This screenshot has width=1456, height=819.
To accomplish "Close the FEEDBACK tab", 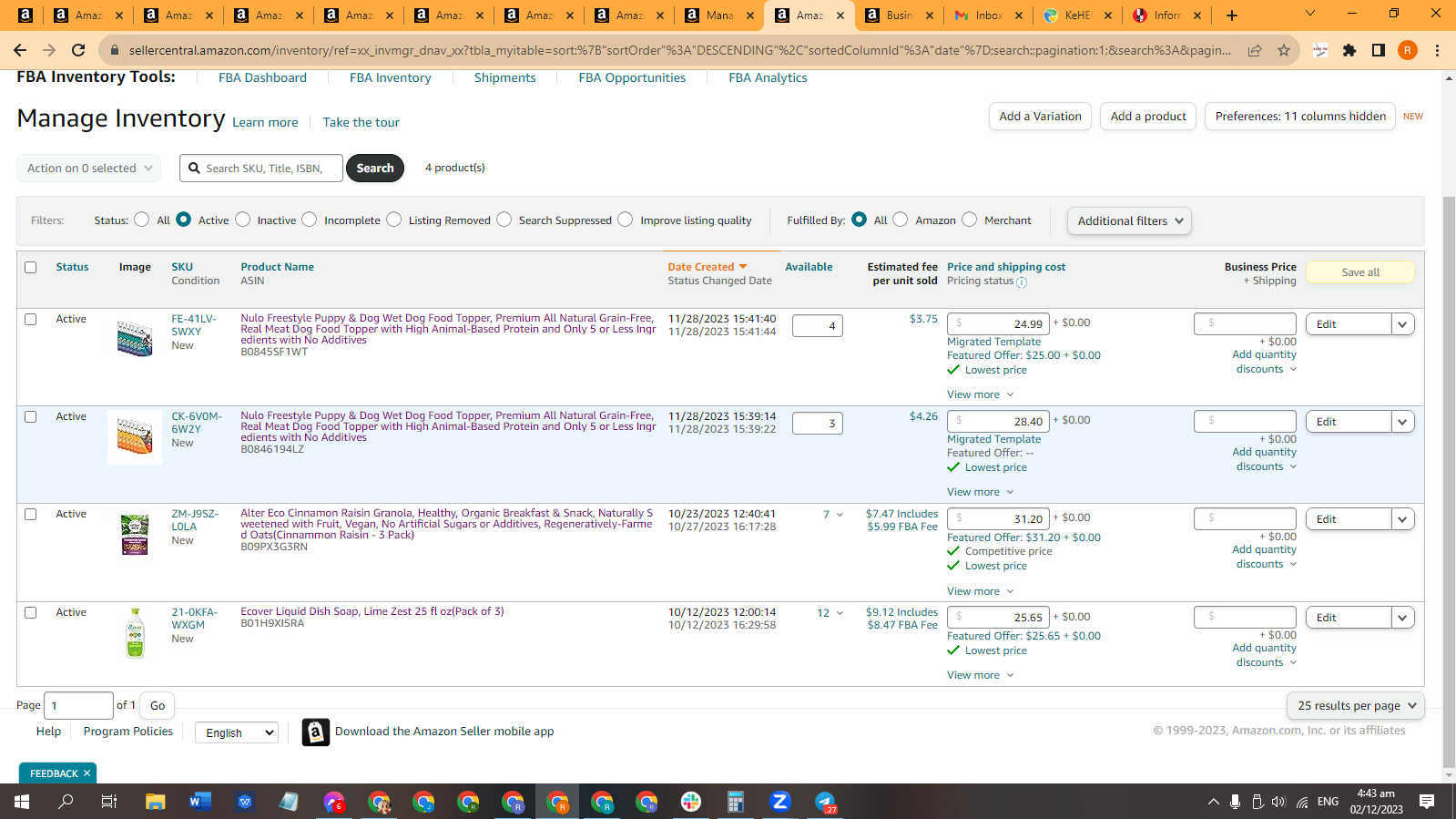I will 87,773.
